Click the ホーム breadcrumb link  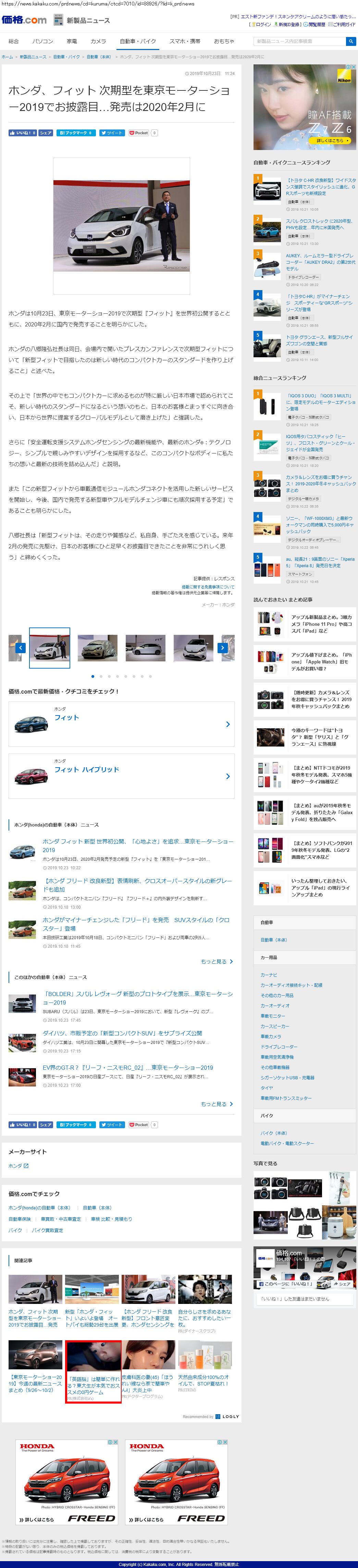pyautogui.click(x=7, y=57)
